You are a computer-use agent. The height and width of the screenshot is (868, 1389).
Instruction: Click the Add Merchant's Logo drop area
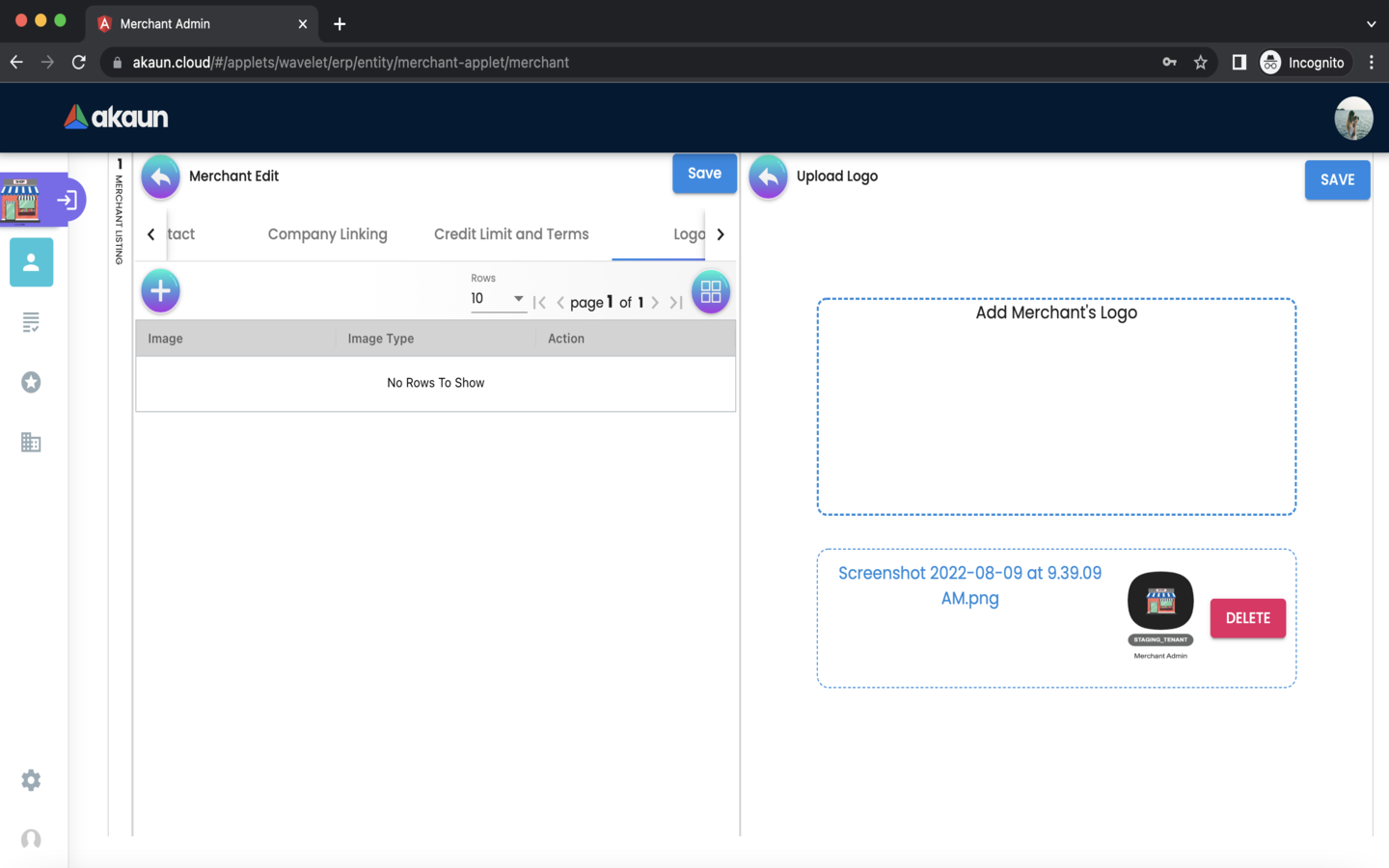click(1056, 407)
